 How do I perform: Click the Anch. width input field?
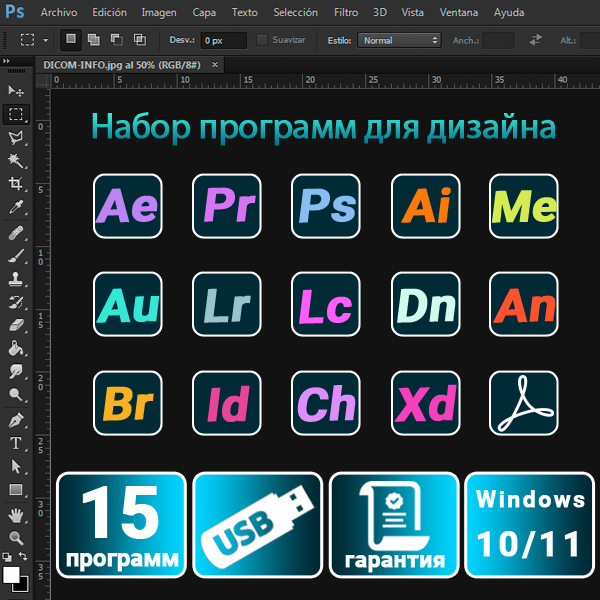coord(498,40)
